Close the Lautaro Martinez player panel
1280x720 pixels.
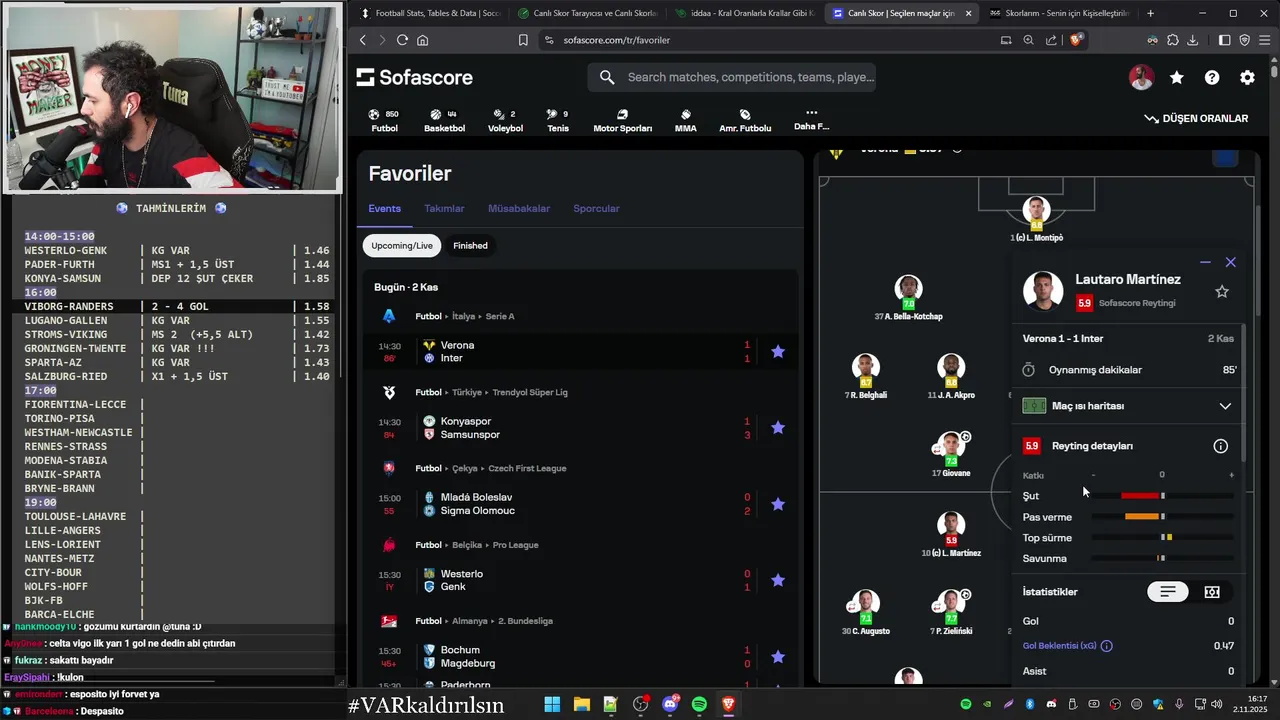coord(1231,262)
